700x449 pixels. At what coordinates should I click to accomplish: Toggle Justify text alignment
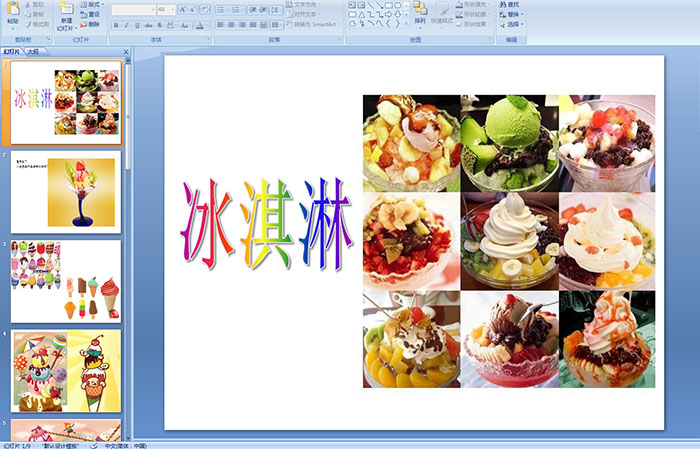[x=253, y=25]
